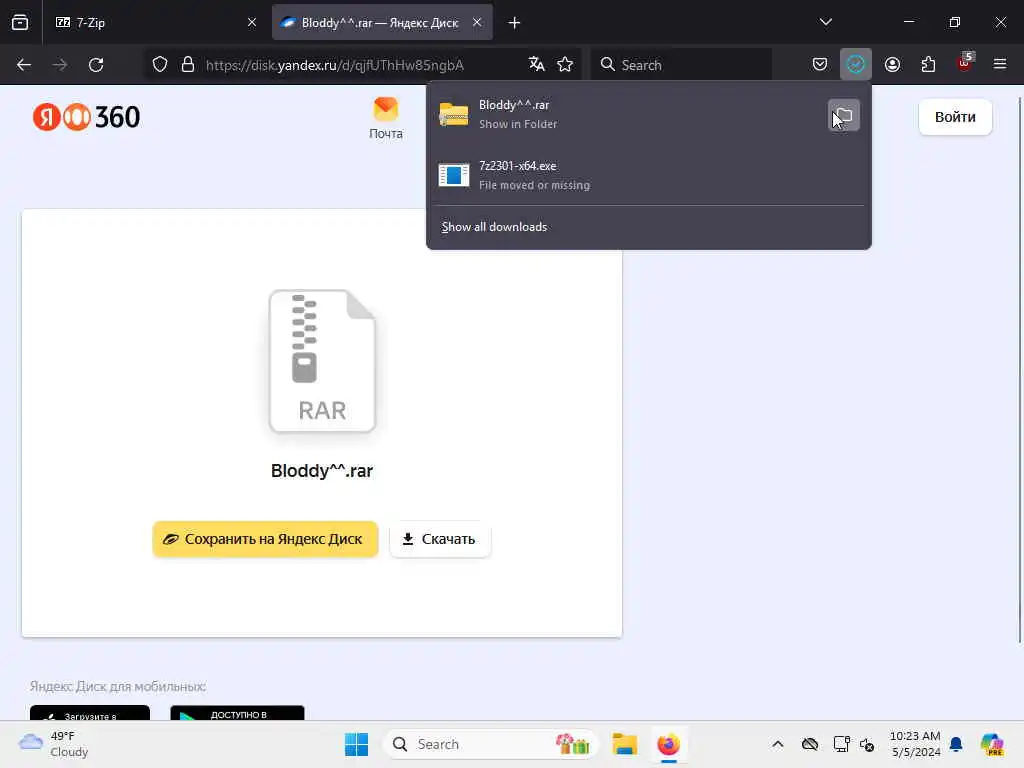Go forward one page
Viewport: 1024px width, 768px height.
click(x=59, y=65)
